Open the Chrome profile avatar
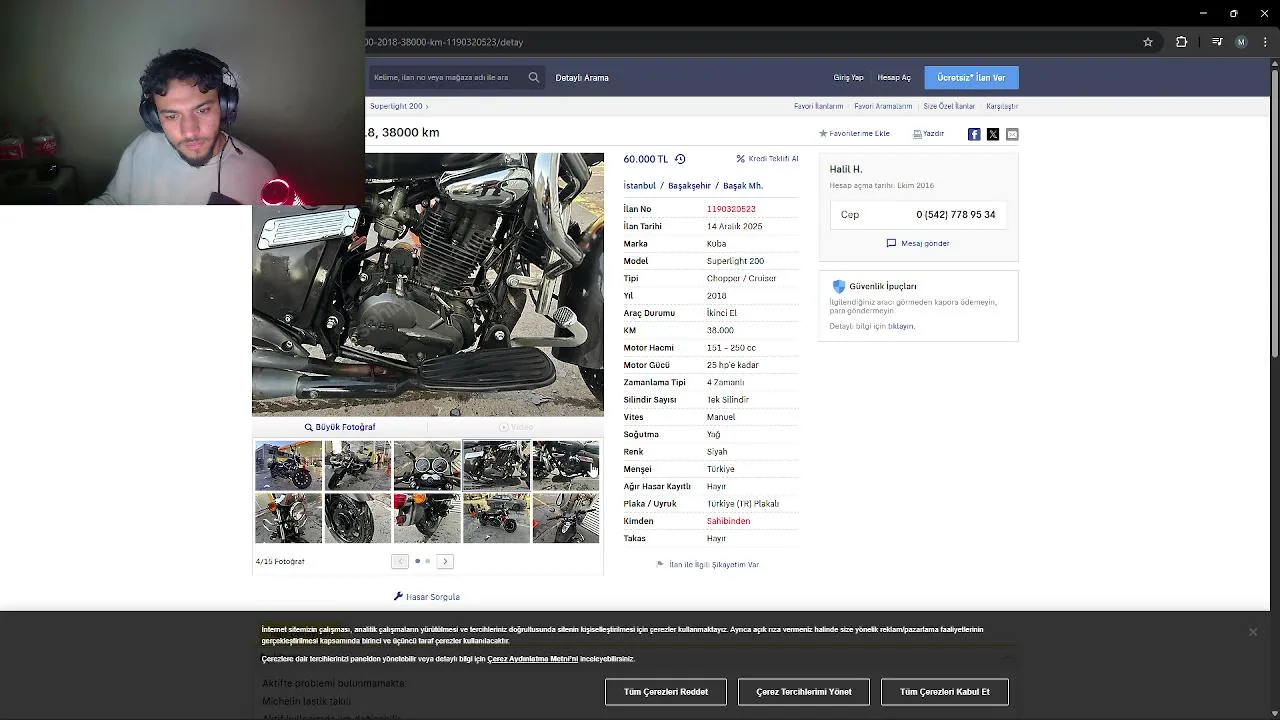This screenshot has height=720, width=1280. [x=1241, y=42]
